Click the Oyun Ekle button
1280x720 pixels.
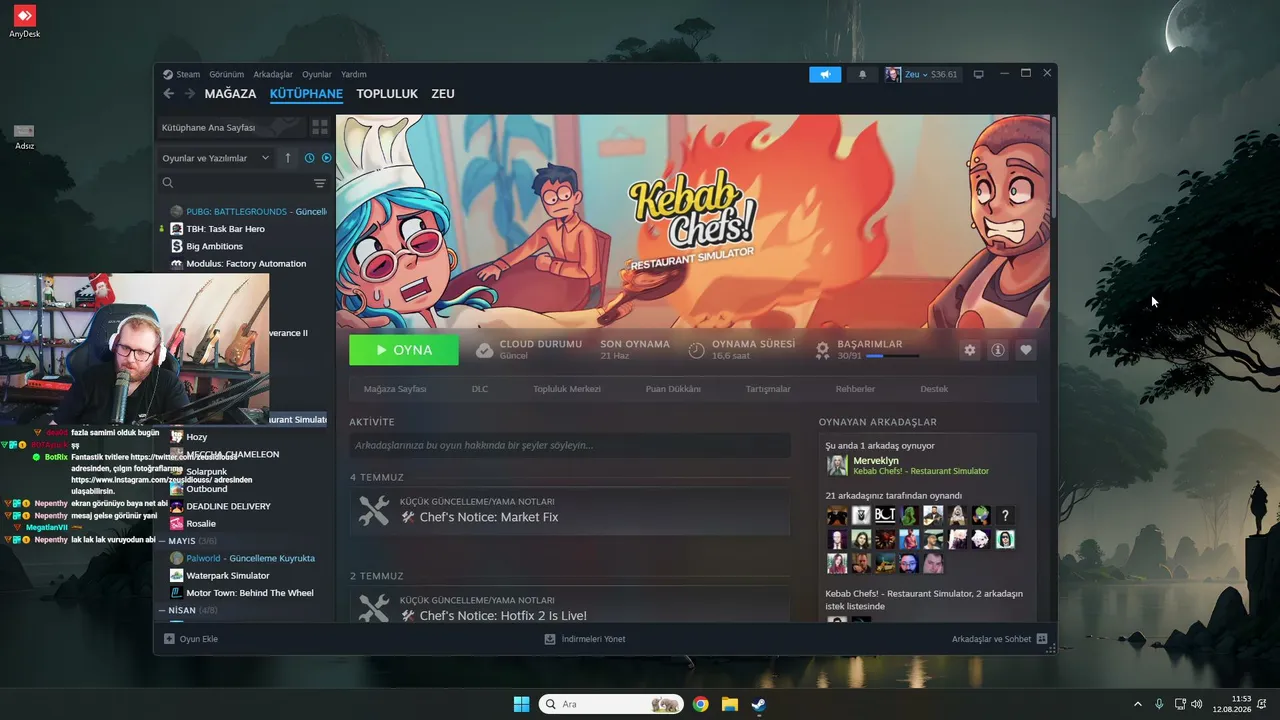tap(191, 639)
